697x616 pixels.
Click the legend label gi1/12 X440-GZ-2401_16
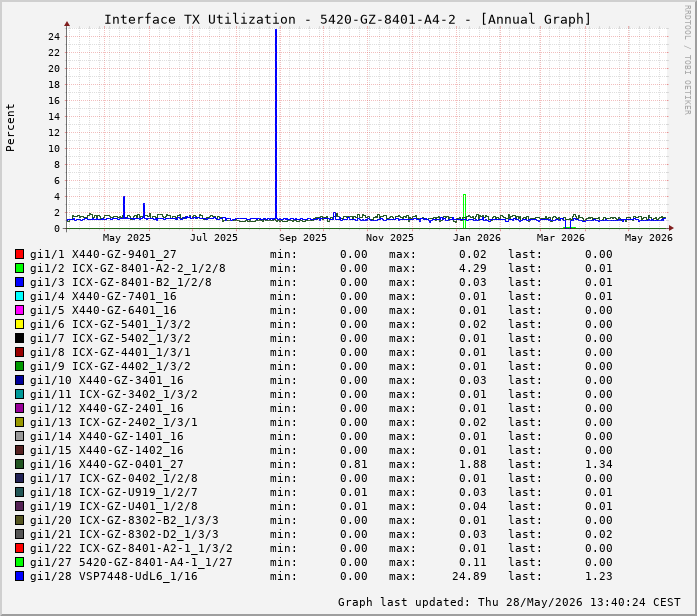point(107,408)
